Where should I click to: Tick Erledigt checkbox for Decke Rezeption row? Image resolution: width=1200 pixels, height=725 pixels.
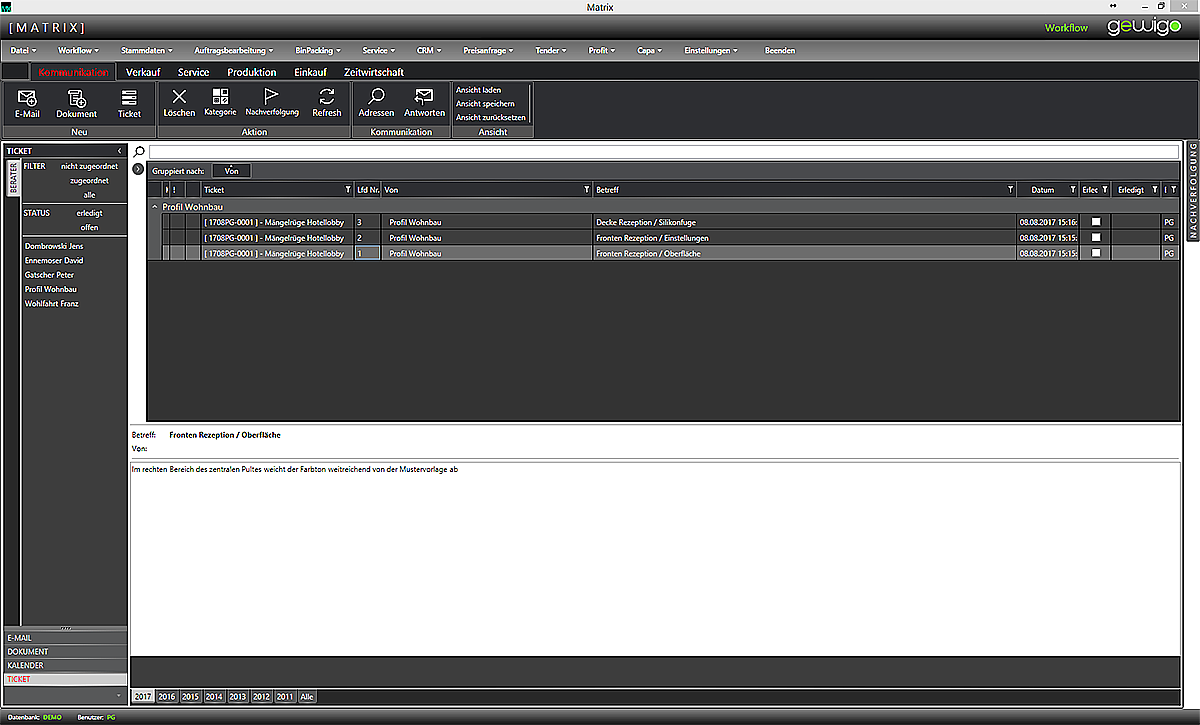tap(1095, 222)
